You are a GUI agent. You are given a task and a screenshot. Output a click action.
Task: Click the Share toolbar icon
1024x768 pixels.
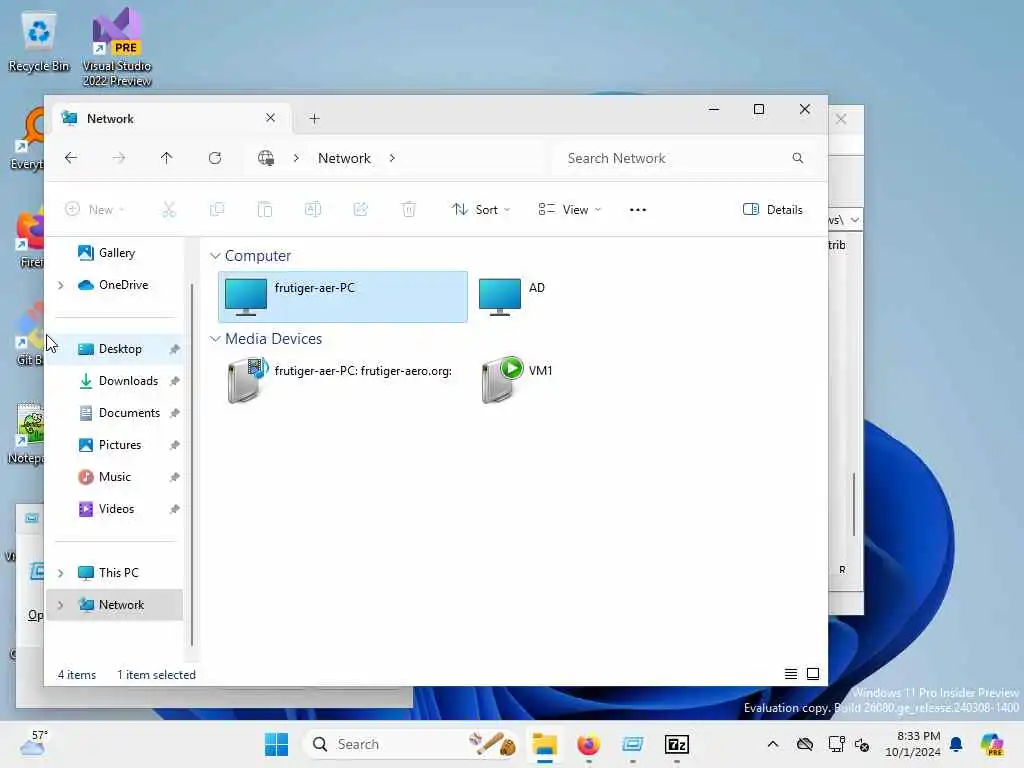click(x=360, y=210)
